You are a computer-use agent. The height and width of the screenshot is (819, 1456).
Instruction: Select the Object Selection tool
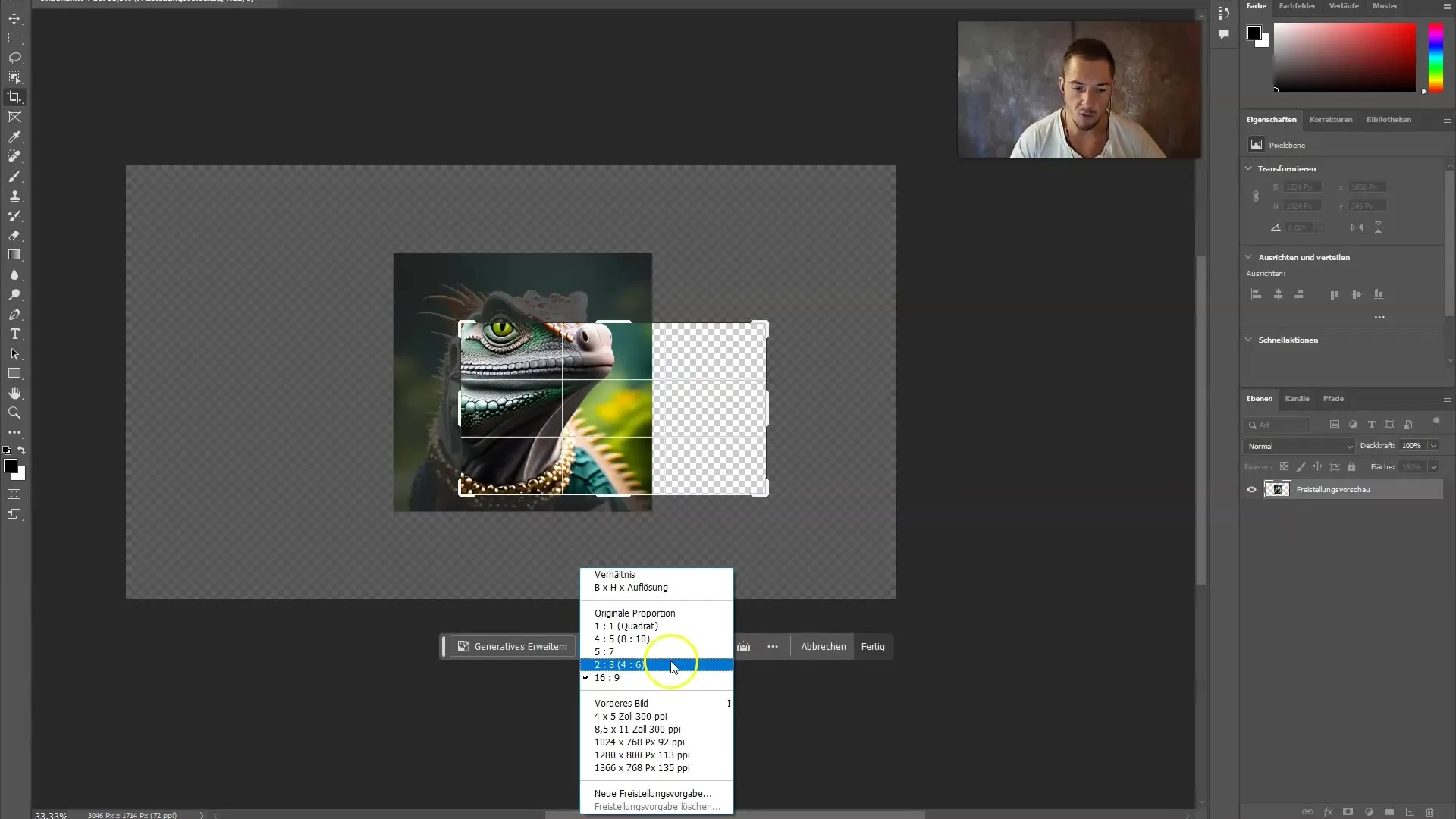coord(14,77)
